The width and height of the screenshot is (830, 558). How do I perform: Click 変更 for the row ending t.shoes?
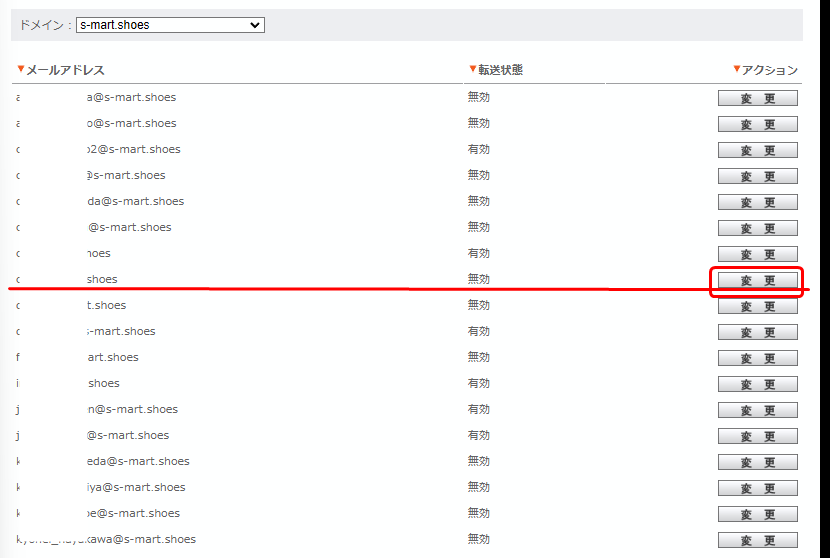(757, 306)
